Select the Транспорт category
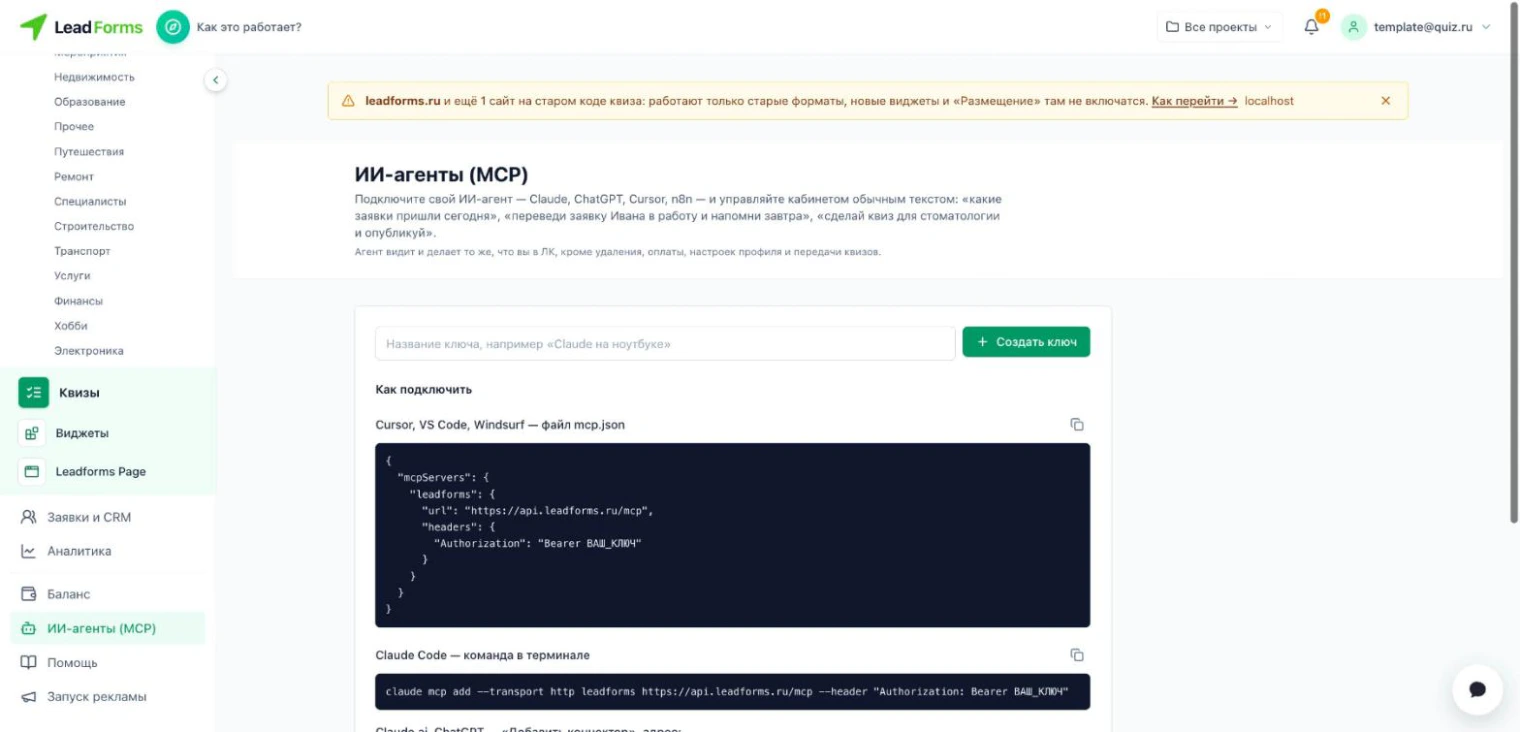 coord(82,251)
